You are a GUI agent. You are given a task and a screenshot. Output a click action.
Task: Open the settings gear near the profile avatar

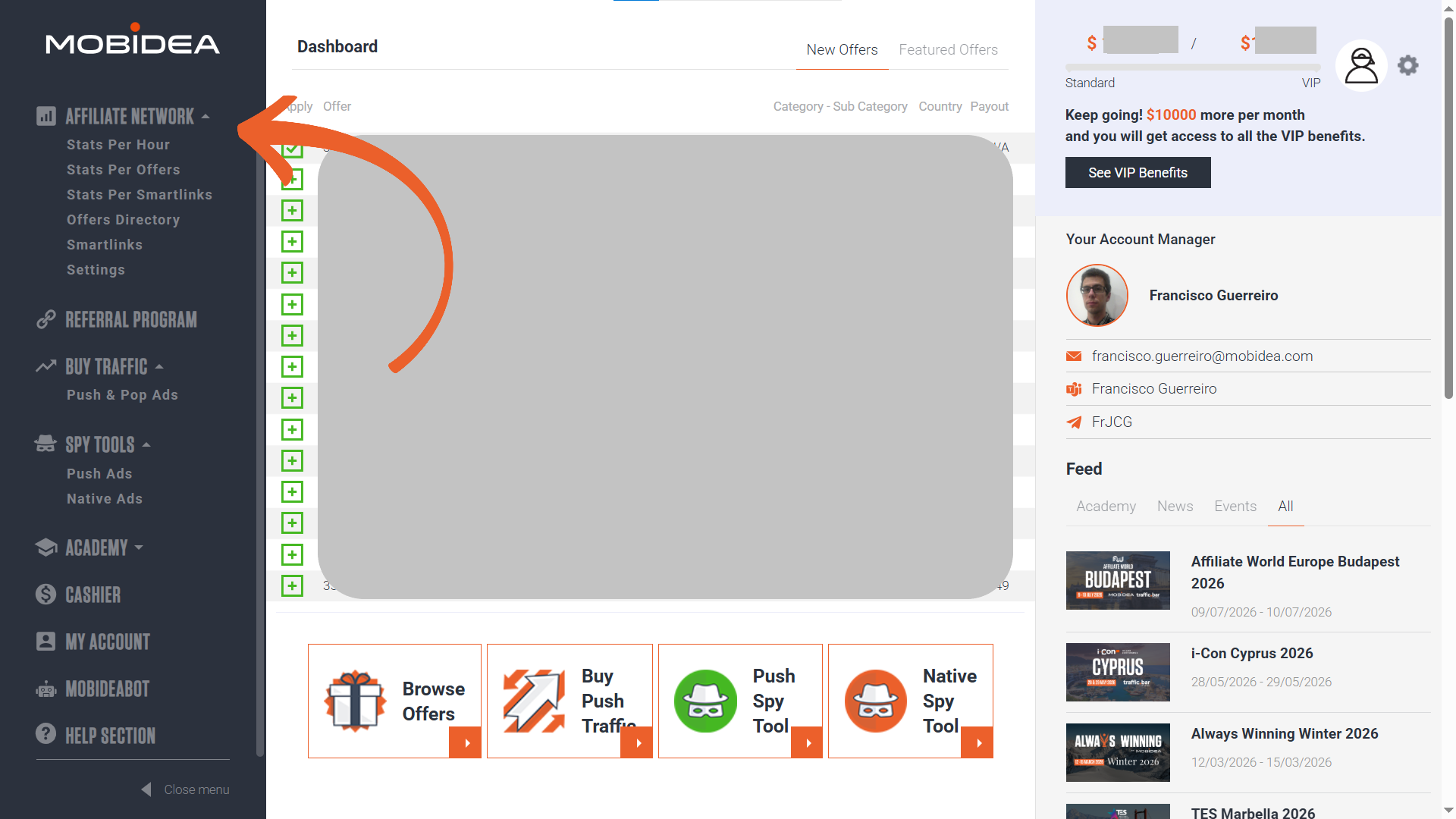point(1407,65)
